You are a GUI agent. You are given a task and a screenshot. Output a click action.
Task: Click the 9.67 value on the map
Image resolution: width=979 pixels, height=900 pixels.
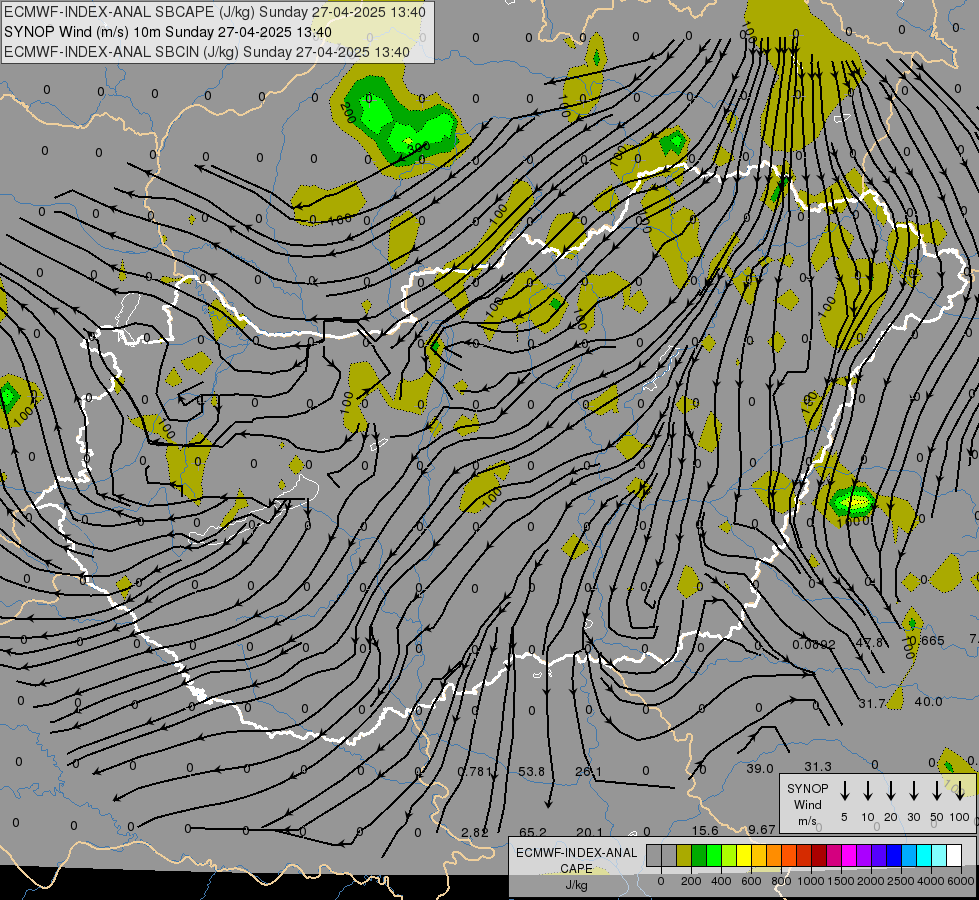click(x=762, y=829)
